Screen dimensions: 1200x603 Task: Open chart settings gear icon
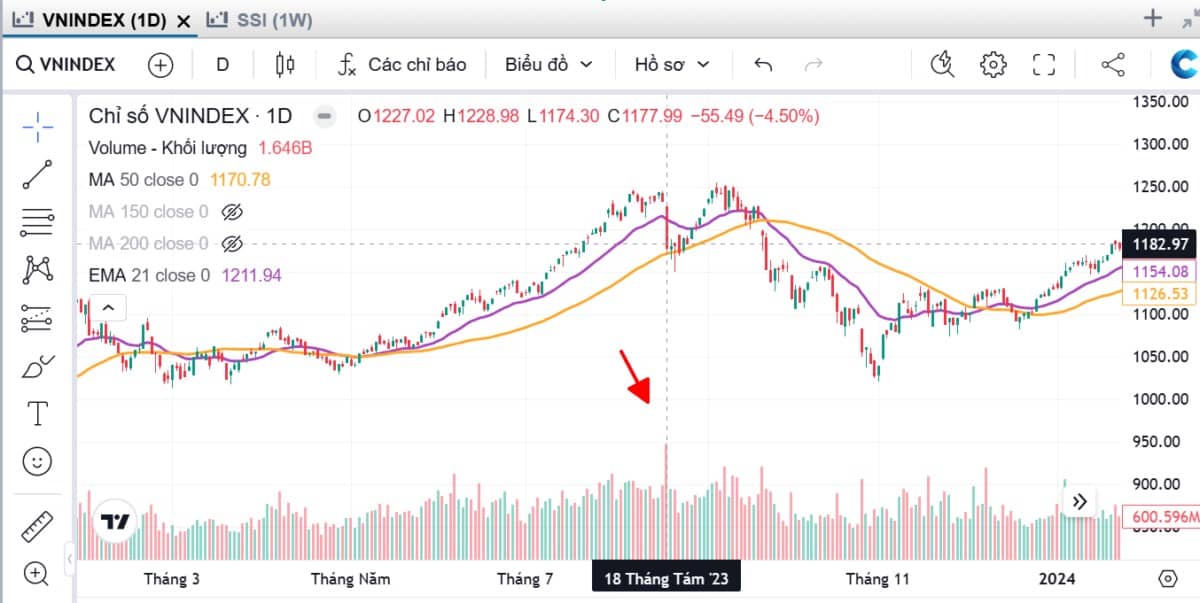pos(993,65)
